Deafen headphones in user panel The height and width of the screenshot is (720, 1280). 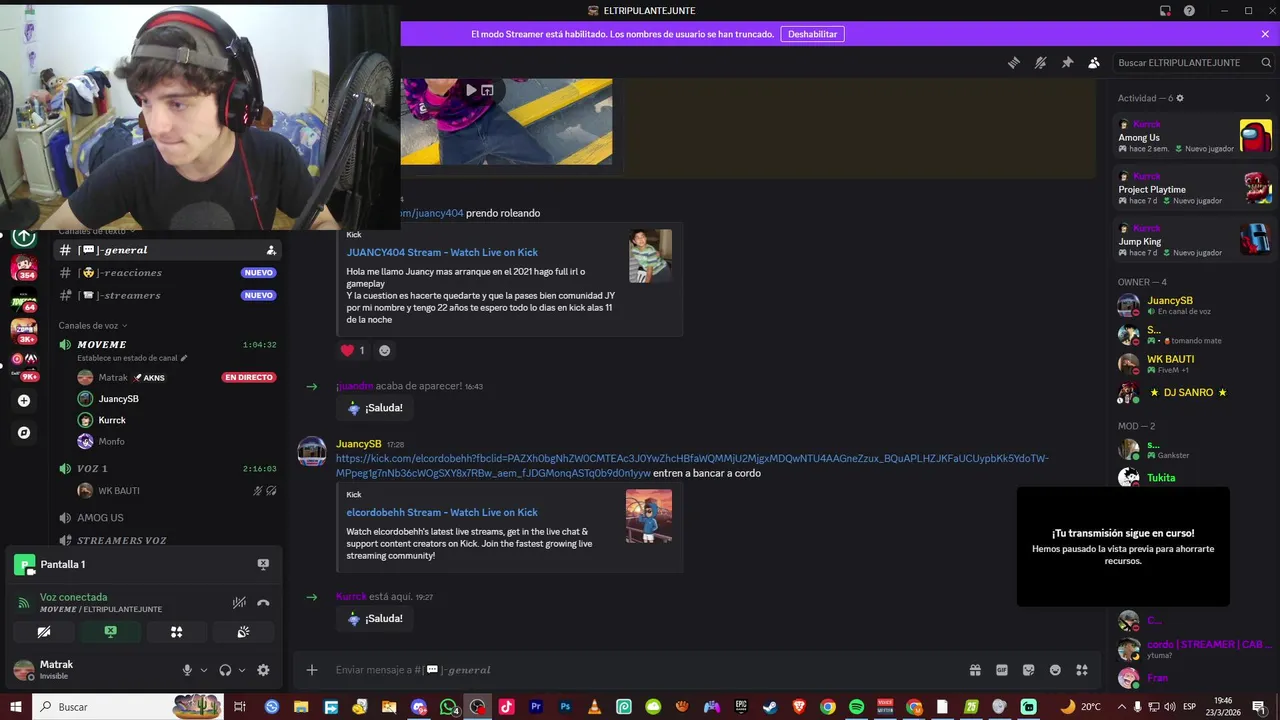225,671
